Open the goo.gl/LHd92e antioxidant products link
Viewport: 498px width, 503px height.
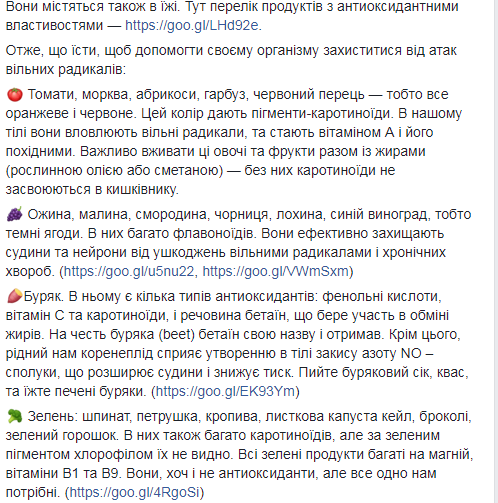pyautogui.click(x=192, y=25)
